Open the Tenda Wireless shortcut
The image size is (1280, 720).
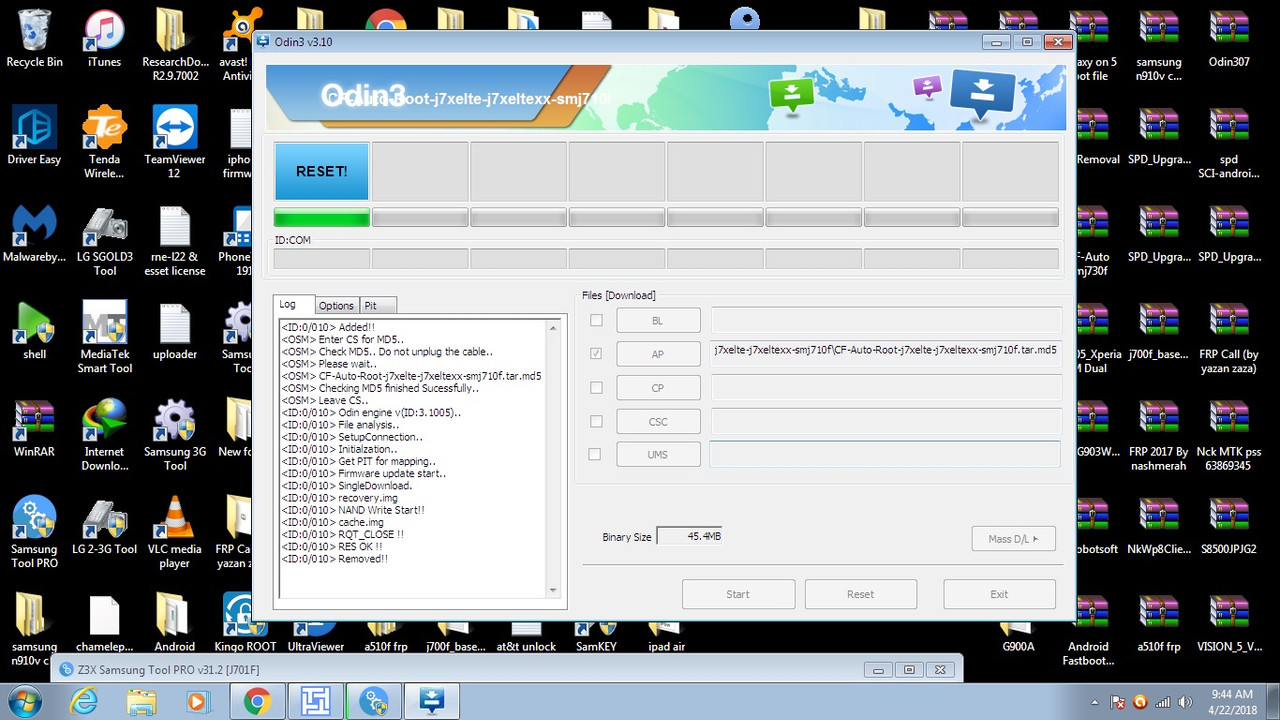(x=104, y=143)
